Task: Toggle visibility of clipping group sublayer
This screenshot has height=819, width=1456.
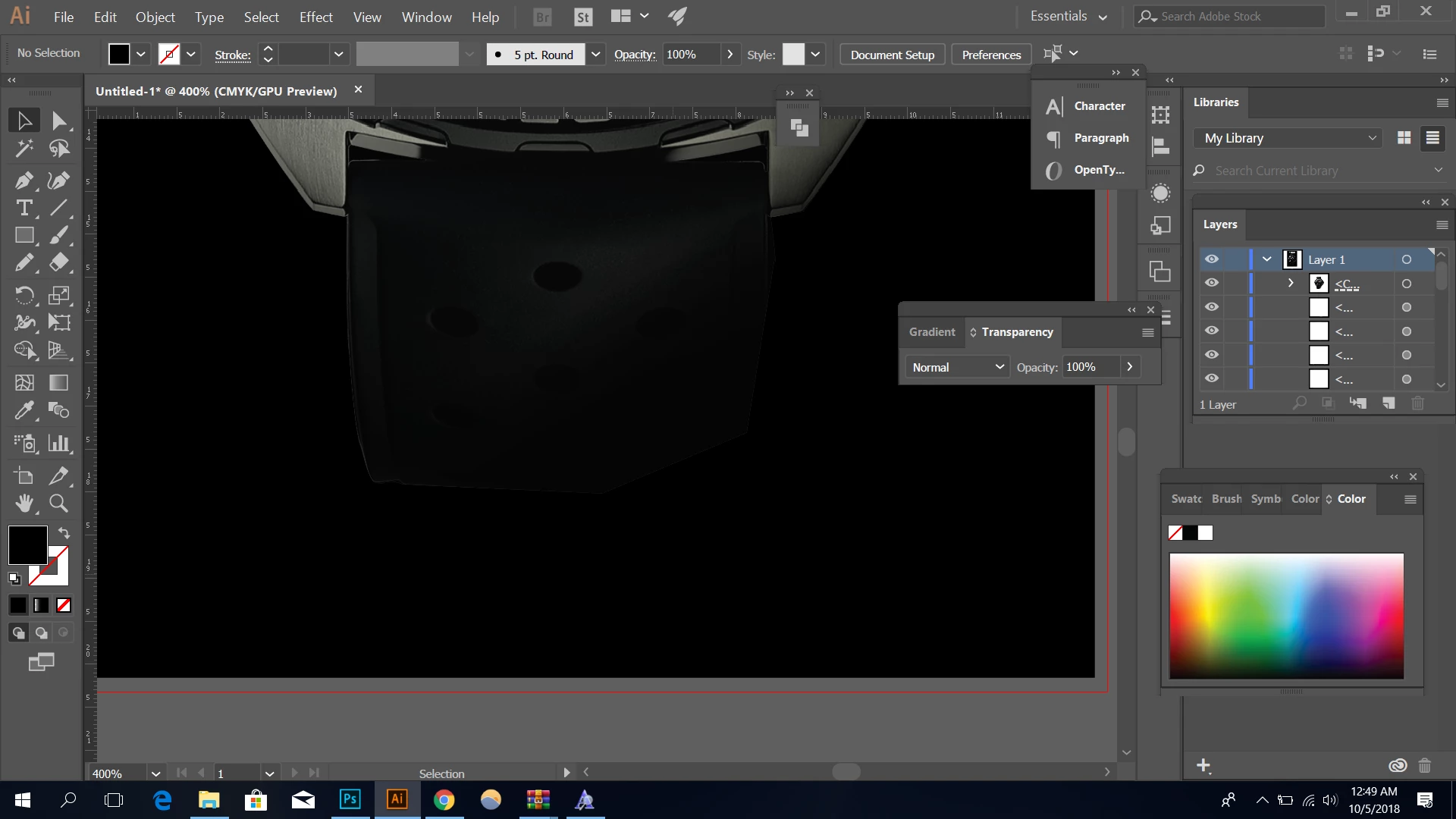Action: (x=1212, y=283)
